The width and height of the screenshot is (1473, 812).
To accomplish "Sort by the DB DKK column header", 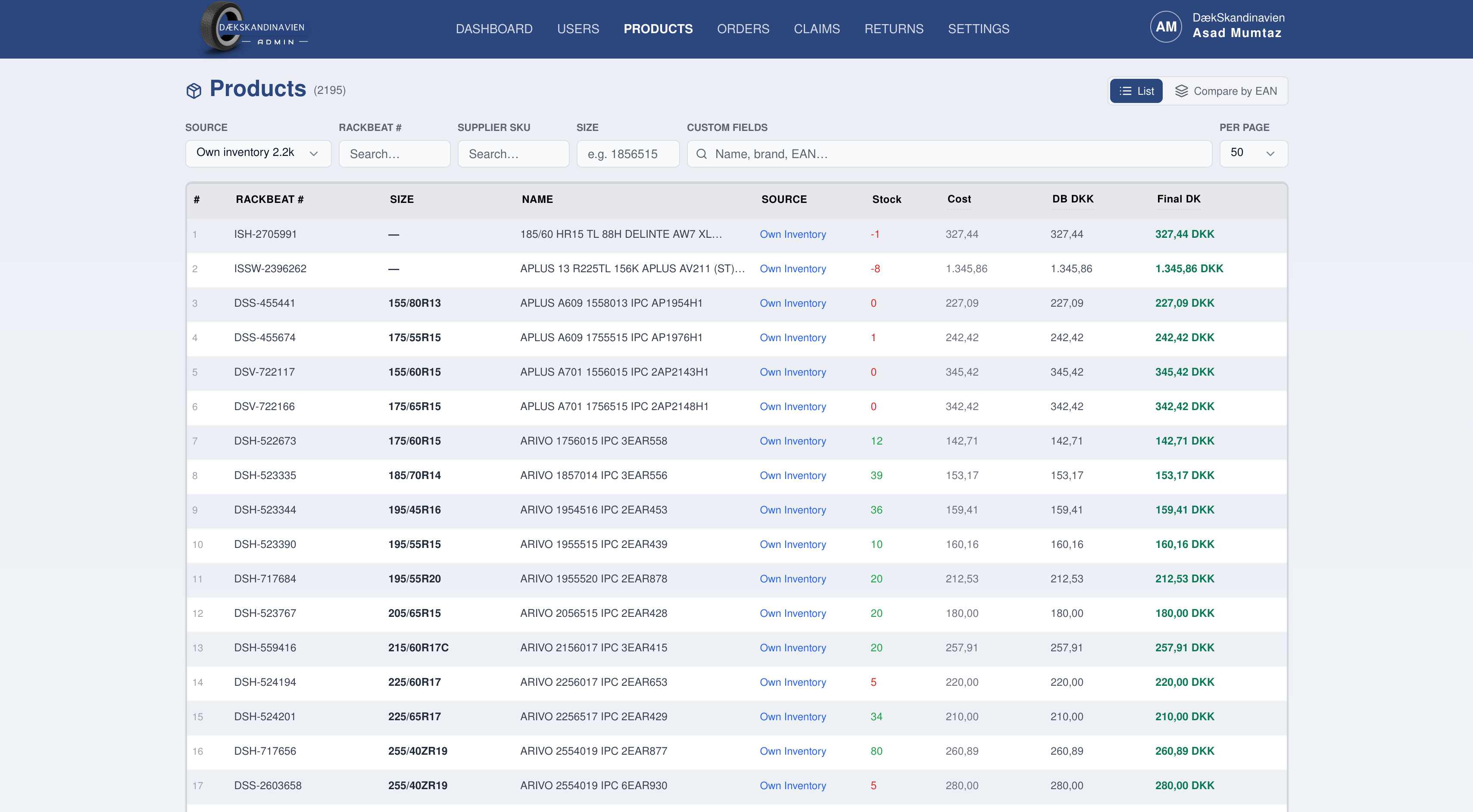I will (1073, 199).
